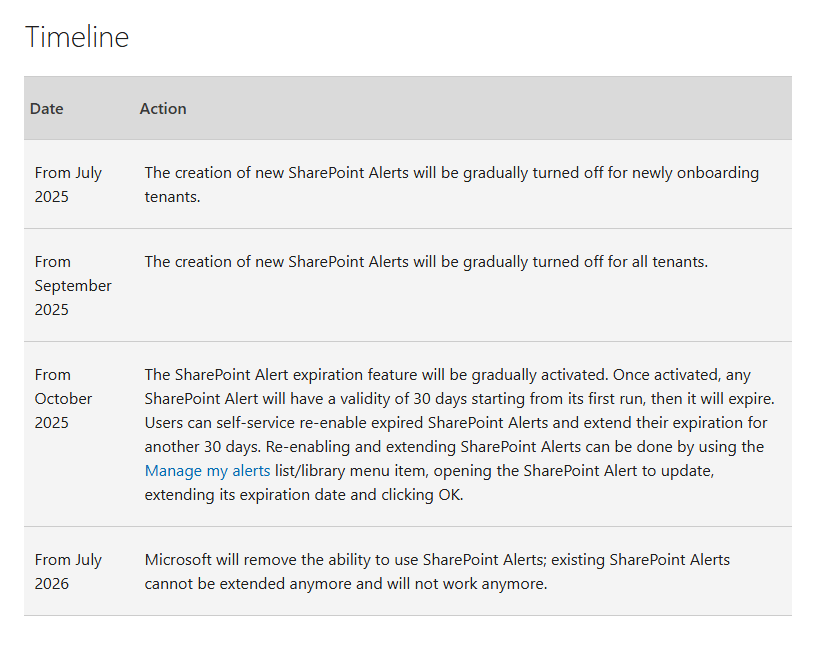Click the word 'tenants.' in first row
Viewport: 816px width, 659px height.
pyautogui.click(x=172, y=197)
